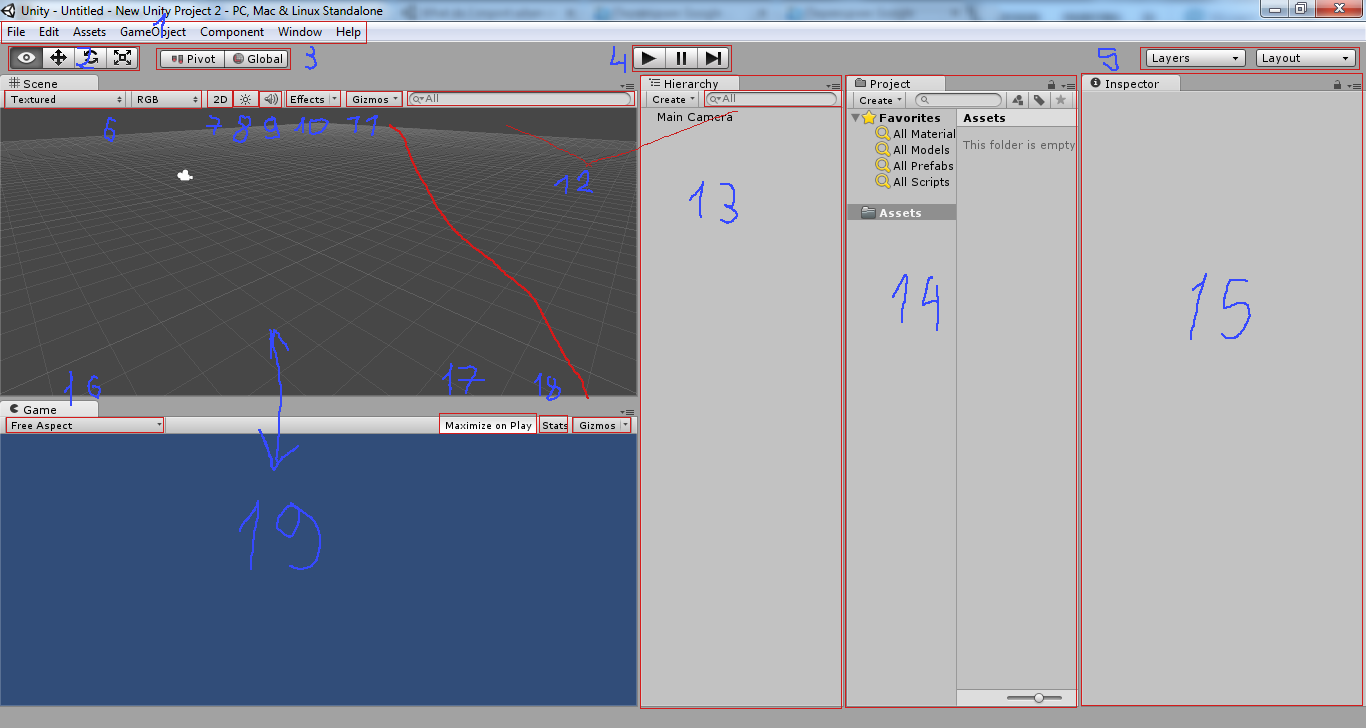Open the Scene view Gizmos dropdown
Image resolution: width=1366 pixels, height=728 pixels.
click(x=375, y=99)
